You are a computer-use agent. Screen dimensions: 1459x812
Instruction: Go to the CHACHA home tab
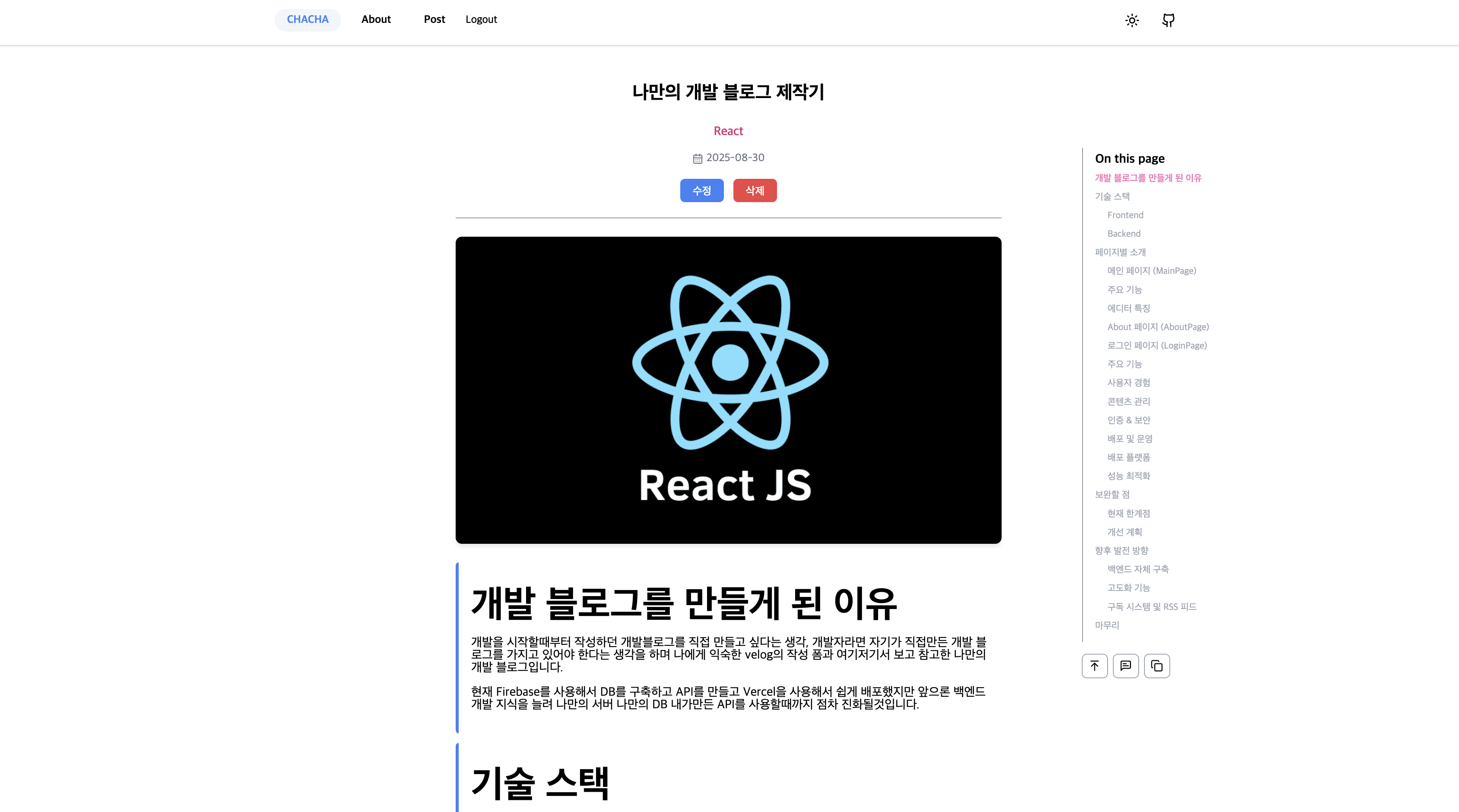(x=308, y=20)
